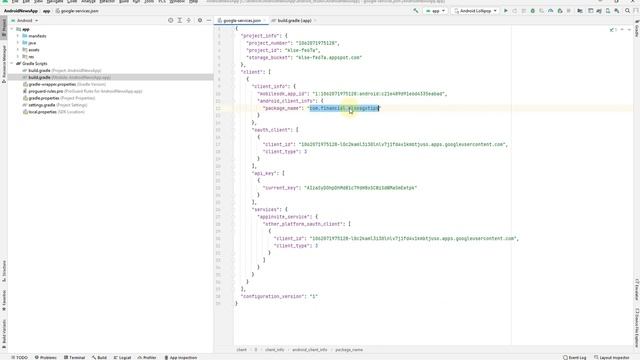The width and height of the screenshot is (640, 360).
Task: Toggle the Build Variants side tab
Action: pos(4,333)
